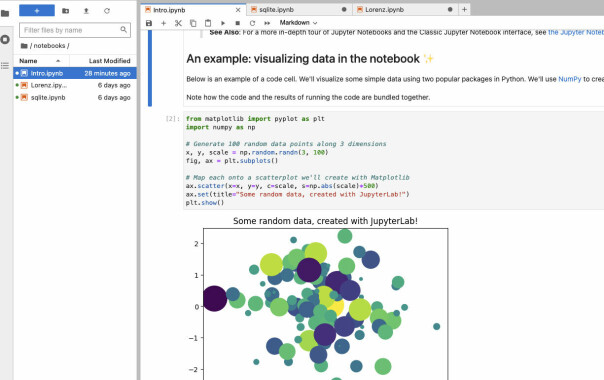Screen dimensions: 604x380
Task: Click the Name column sort arrow
Action: point(58,61)
